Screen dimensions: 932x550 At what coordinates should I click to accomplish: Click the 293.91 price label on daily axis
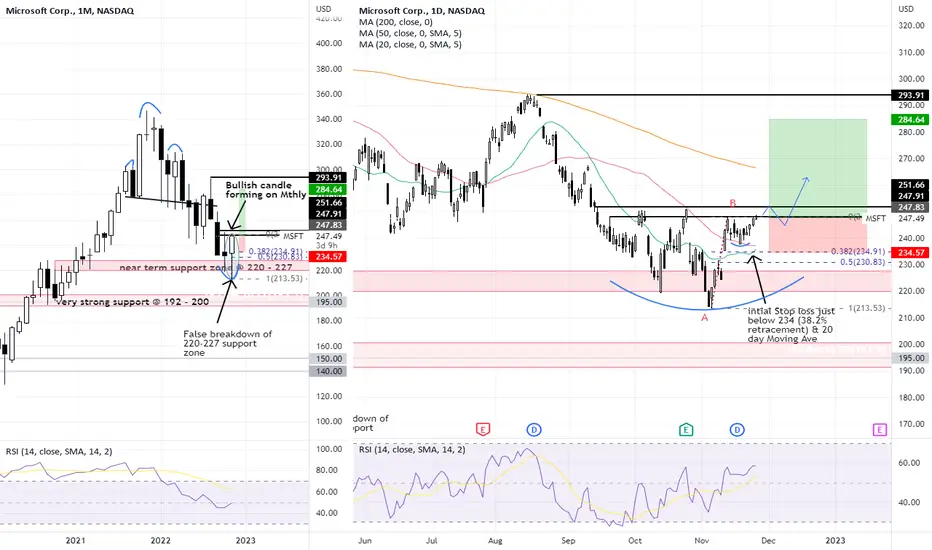pyautogui.click(x=911, y=95)
